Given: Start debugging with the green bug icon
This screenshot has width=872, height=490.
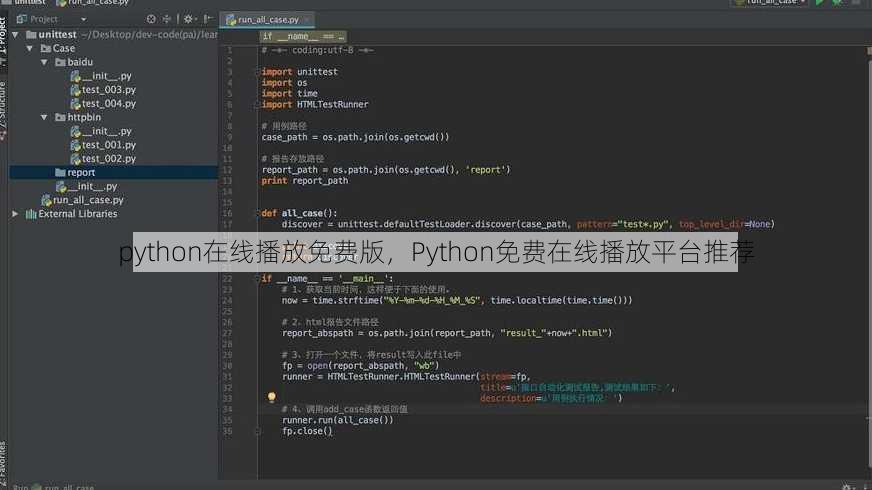Looking at the screenshot, I should pos(837,2).
